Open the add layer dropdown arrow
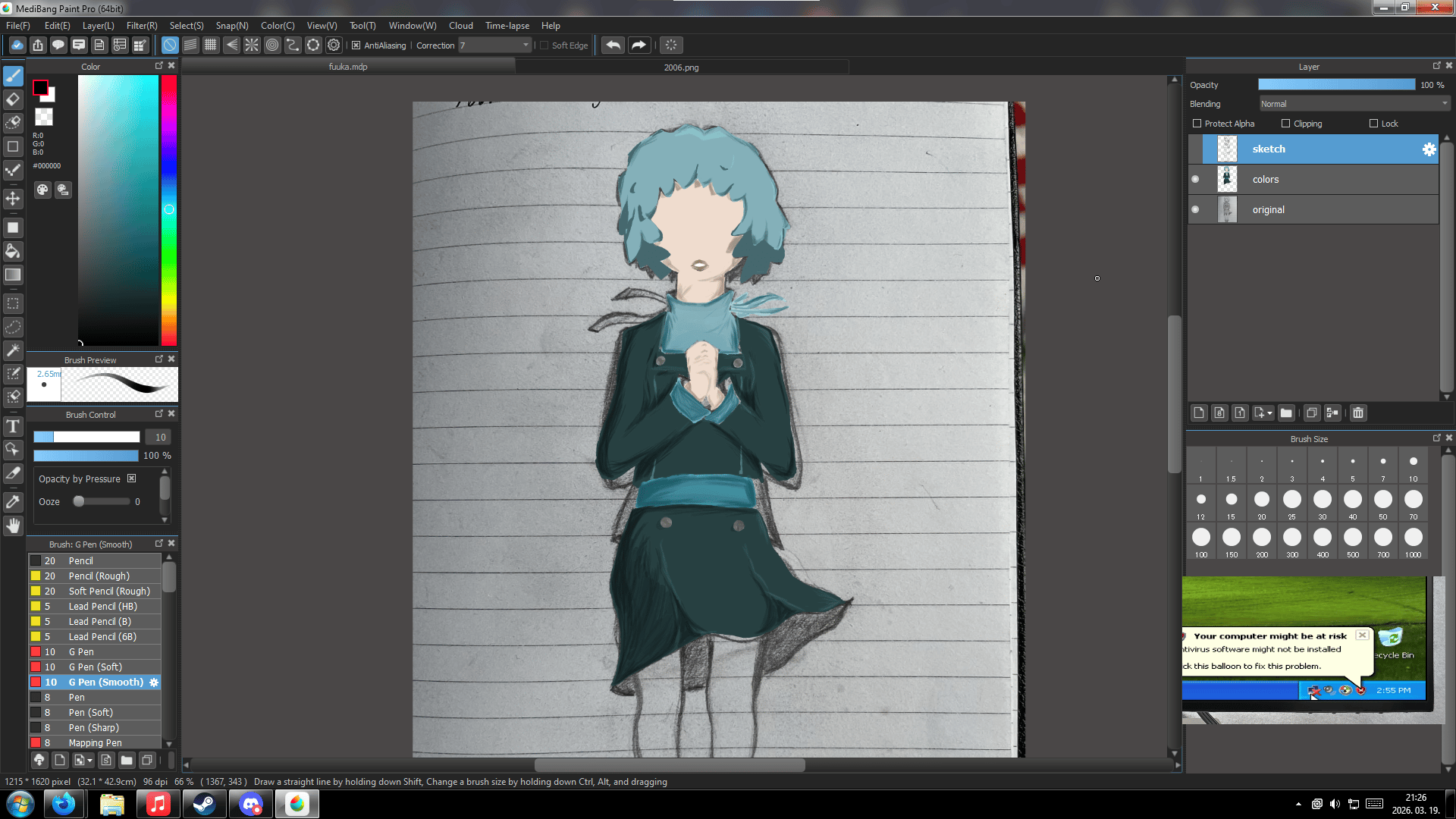This screenshot has width=1456, height=819. 1269,413
